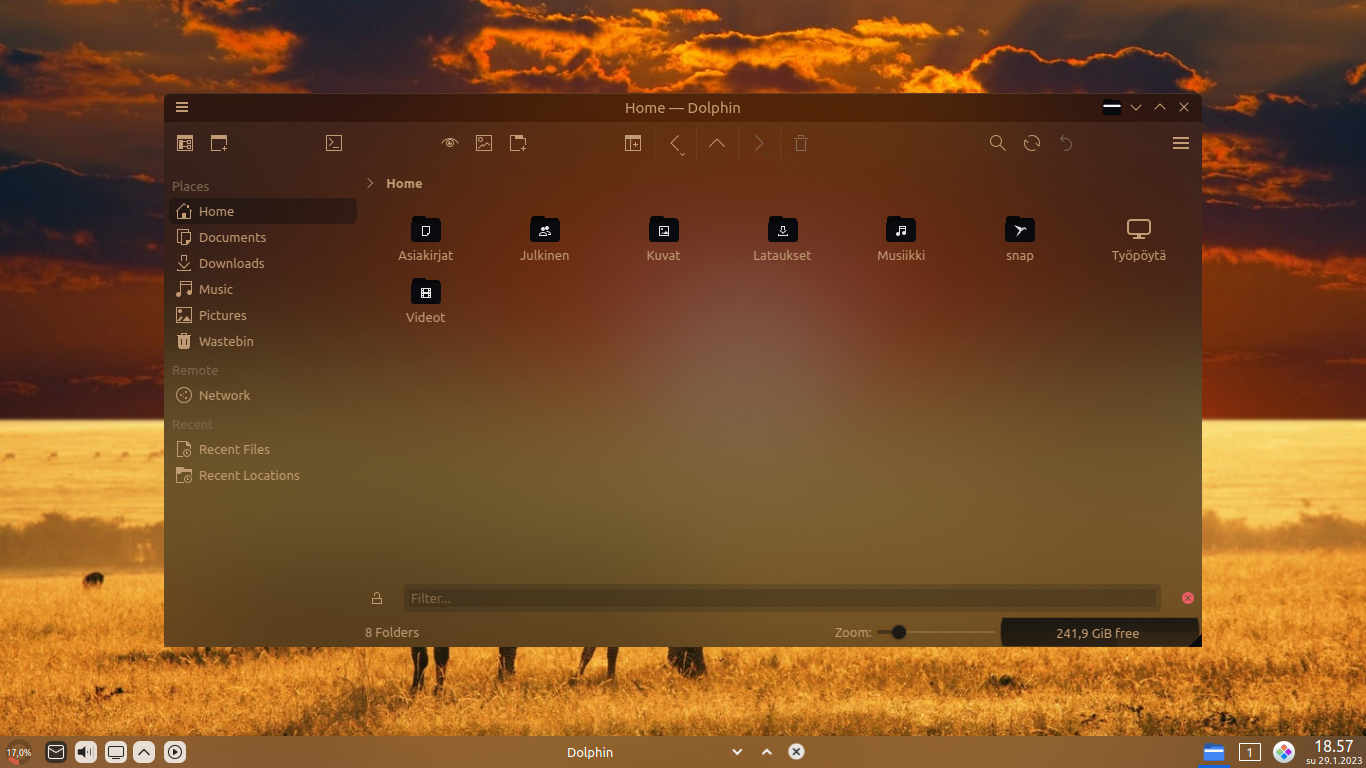Screen dimensions: 1366x768
Task: Click the colorful launcher icon in the taskbar
Action: click(1284, 752)
